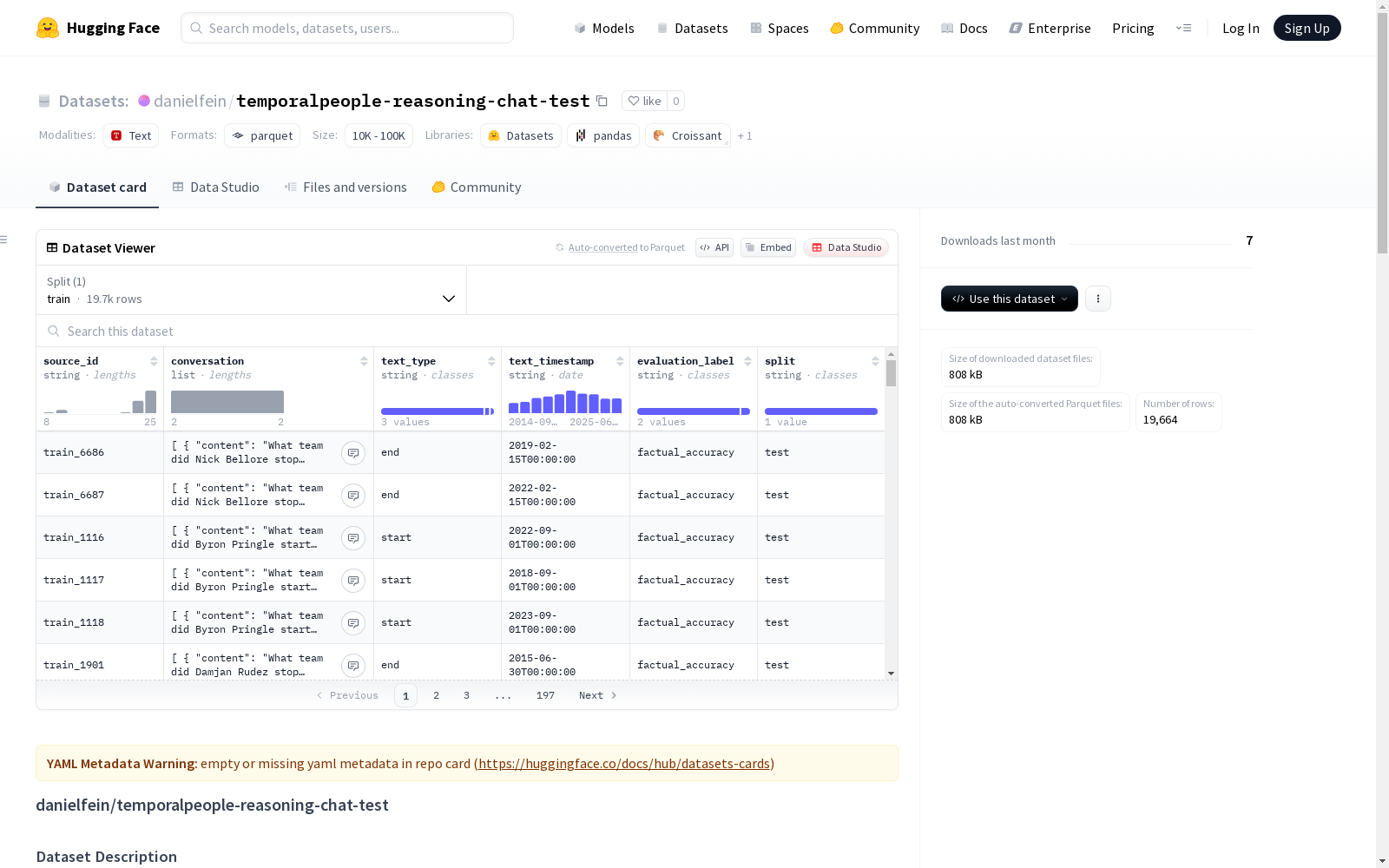Toggle the left sidebar outline icon

[4, 240]
